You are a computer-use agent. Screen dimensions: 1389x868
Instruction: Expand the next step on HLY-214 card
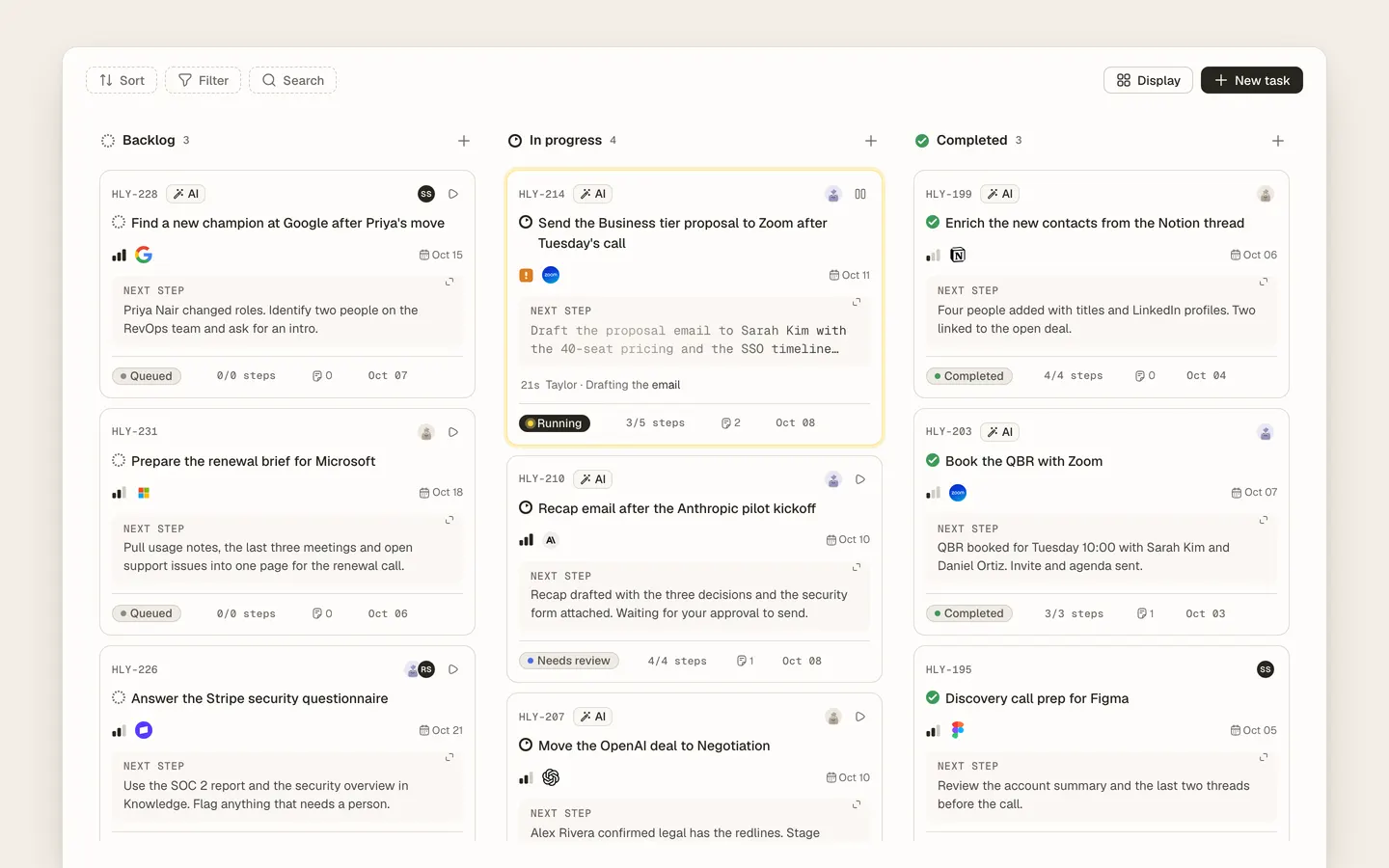[x=857, y=302]
